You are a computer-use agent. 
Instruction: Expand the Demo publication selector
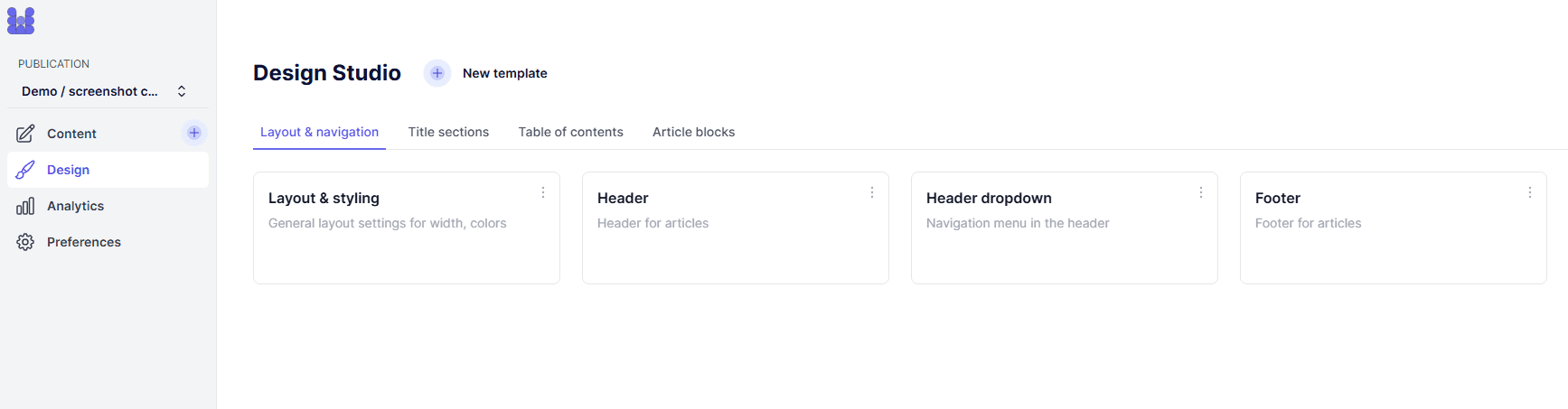pyautogui.click(x=104, y=91)
